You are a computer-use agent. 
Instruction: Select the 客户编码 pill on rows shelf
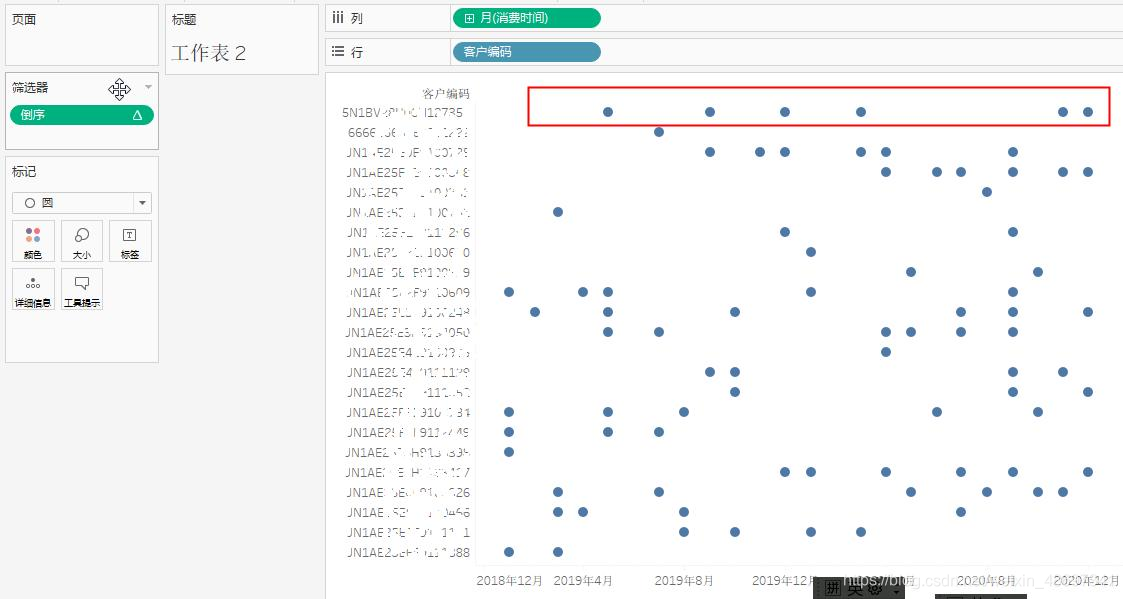click(x=526, y=52)
